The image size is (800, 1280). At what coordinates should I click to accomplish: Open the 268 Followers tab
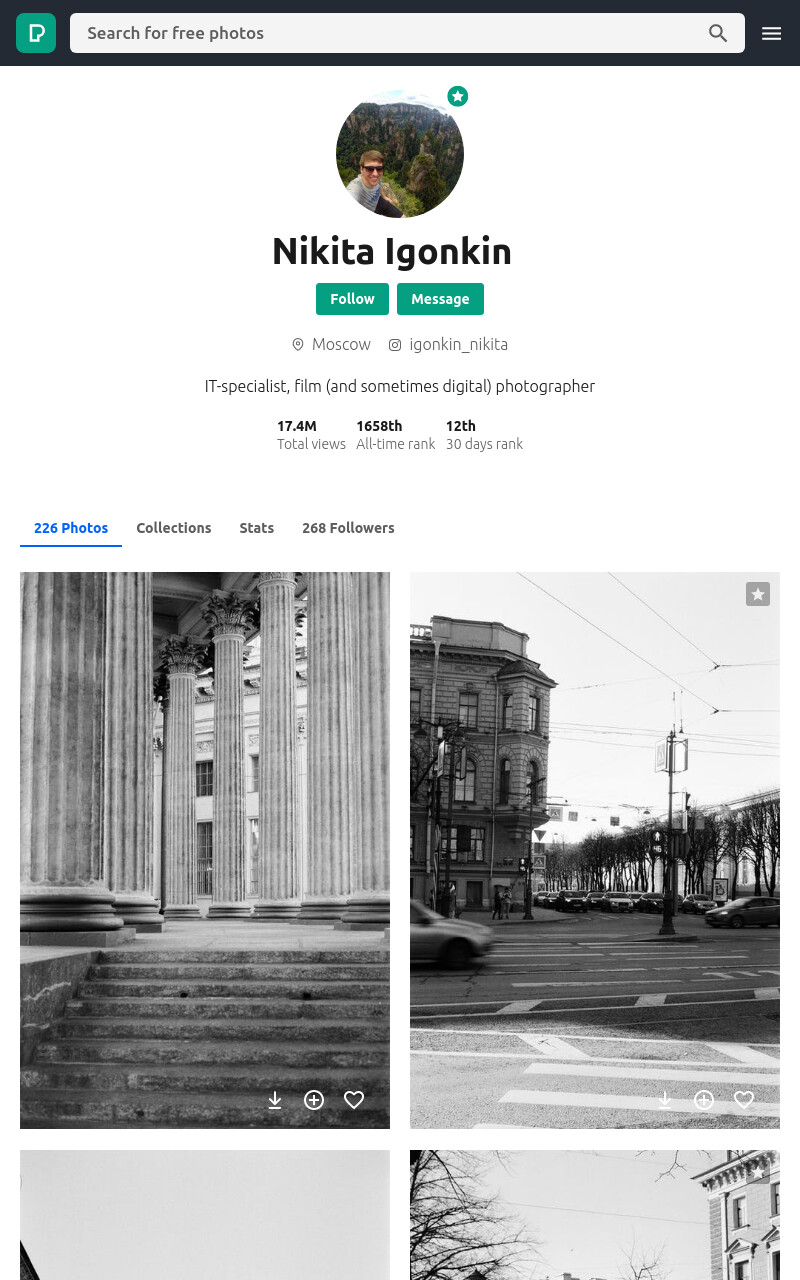tap(348, 528)
